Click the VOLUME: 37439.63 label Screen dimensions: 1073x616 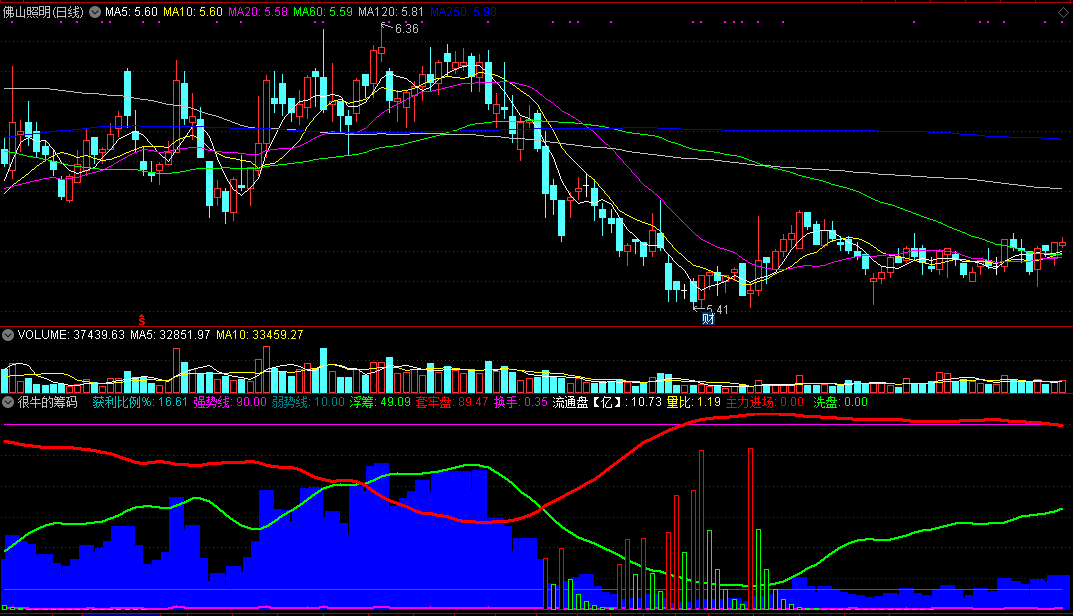coord(71,335)
